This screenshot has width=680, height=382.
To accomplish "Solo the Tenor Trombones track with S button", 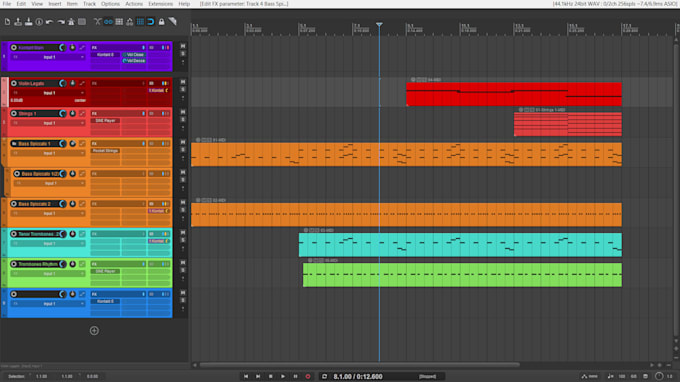I will (183, 240).
